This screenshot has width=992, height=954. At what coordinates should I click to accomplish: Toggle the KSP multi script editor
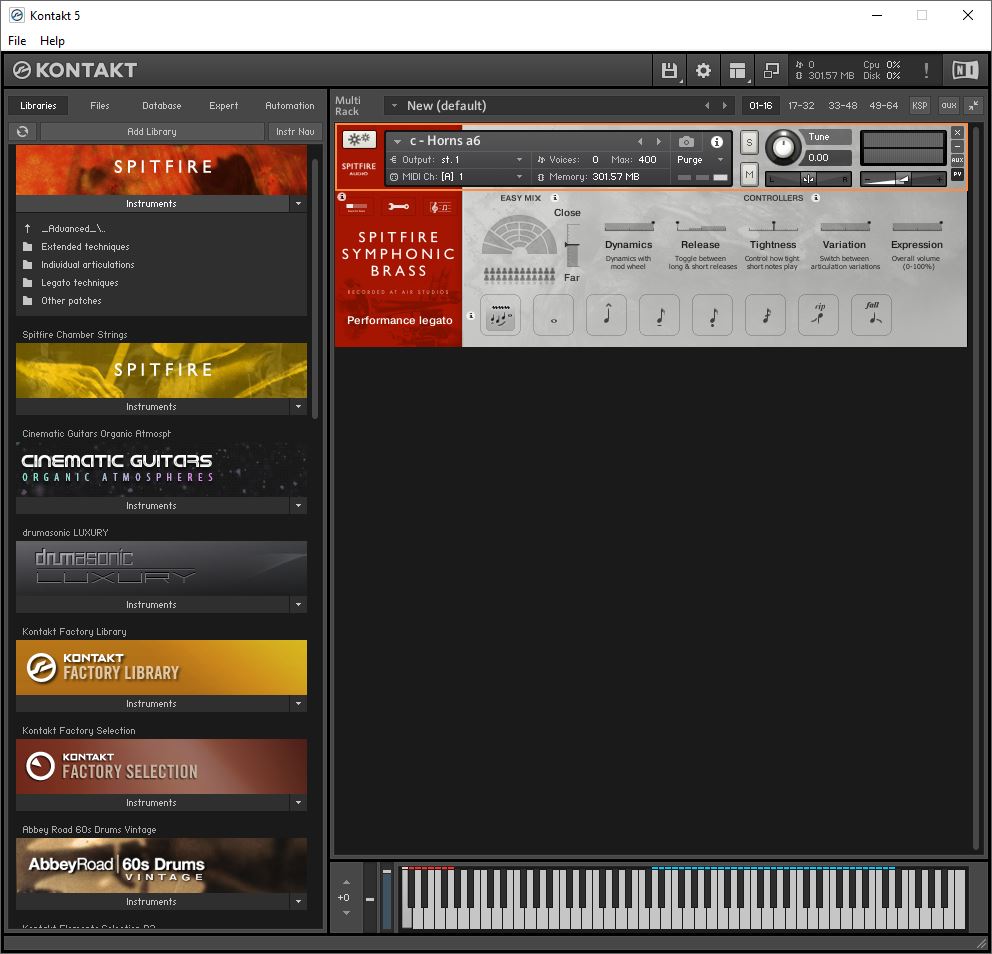[920, 106]
